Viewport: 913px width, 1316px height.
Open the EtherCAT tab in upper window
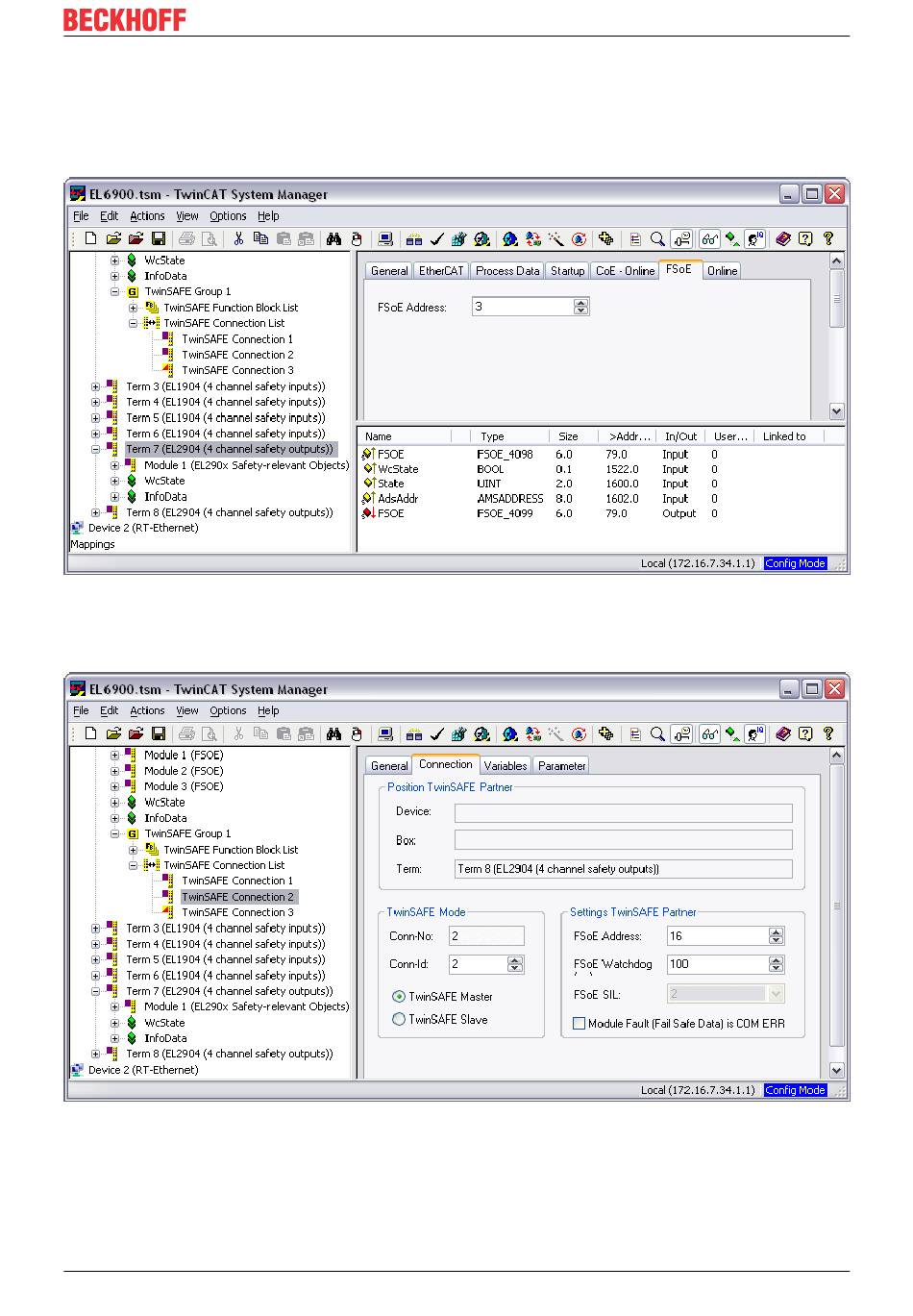coord(441,271)
